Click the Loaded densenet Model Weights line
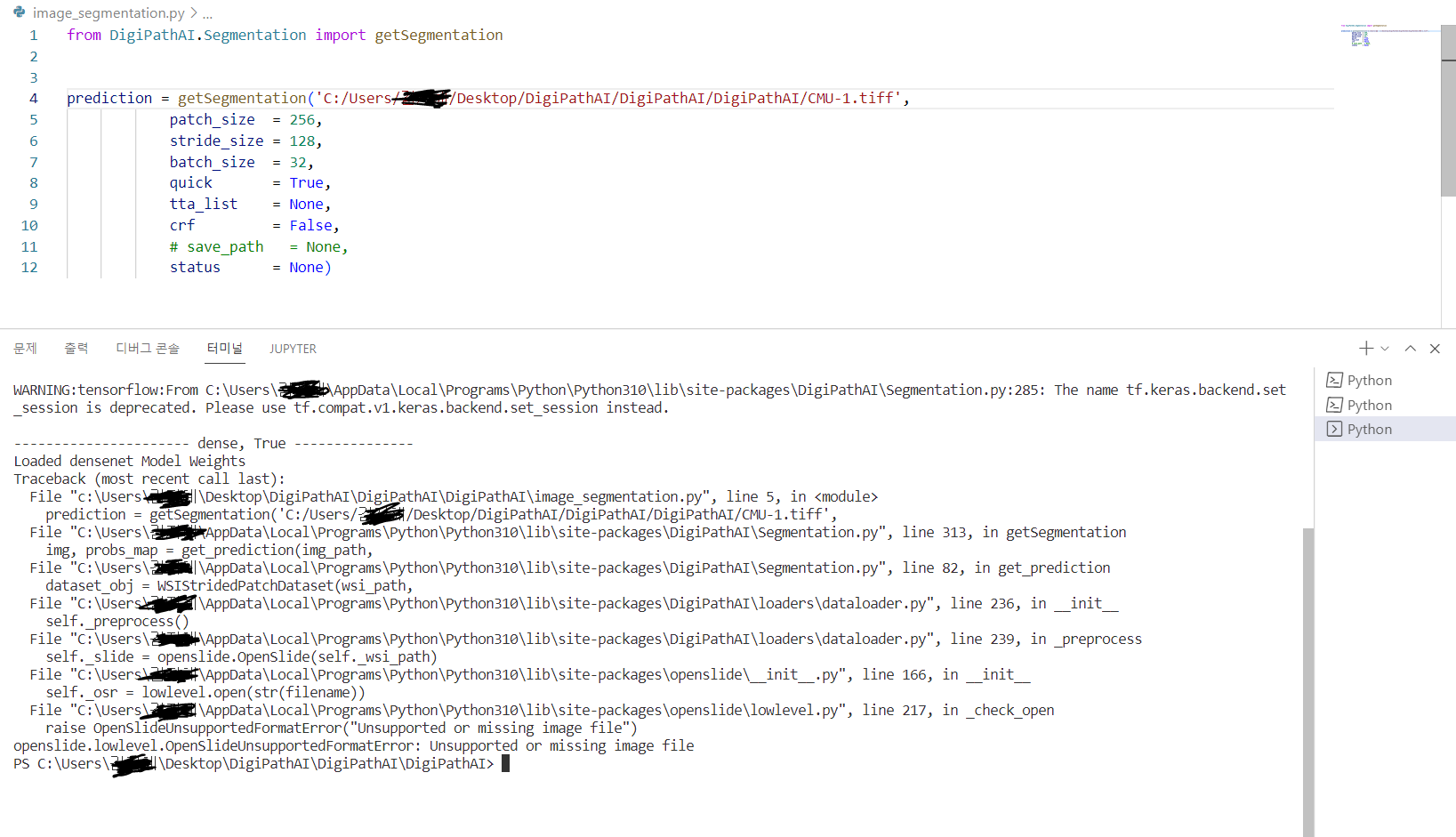Viewport: 1456px width, 837px height. (130, 461)
